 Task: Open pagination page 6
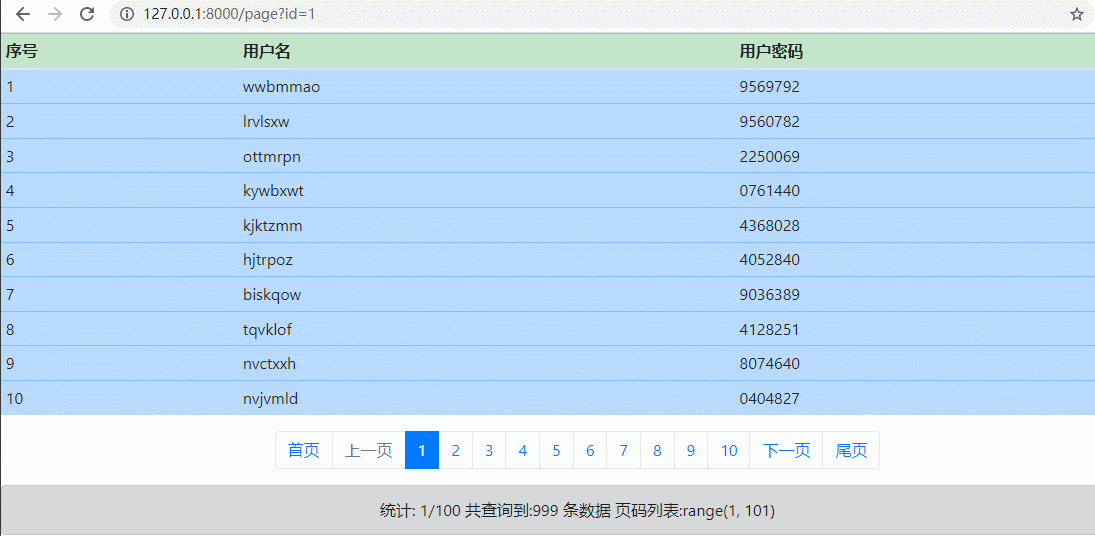click(x=590, y=450)
